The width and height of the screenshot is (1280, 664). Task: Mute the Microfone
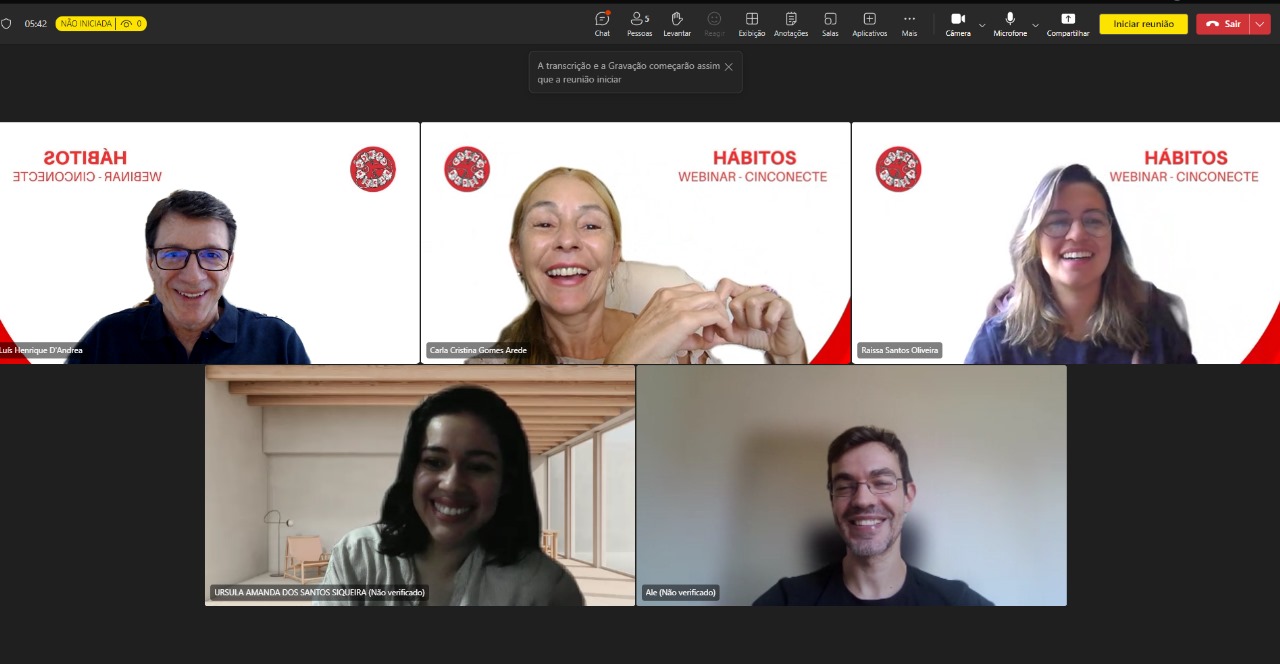coord(1009,22)
